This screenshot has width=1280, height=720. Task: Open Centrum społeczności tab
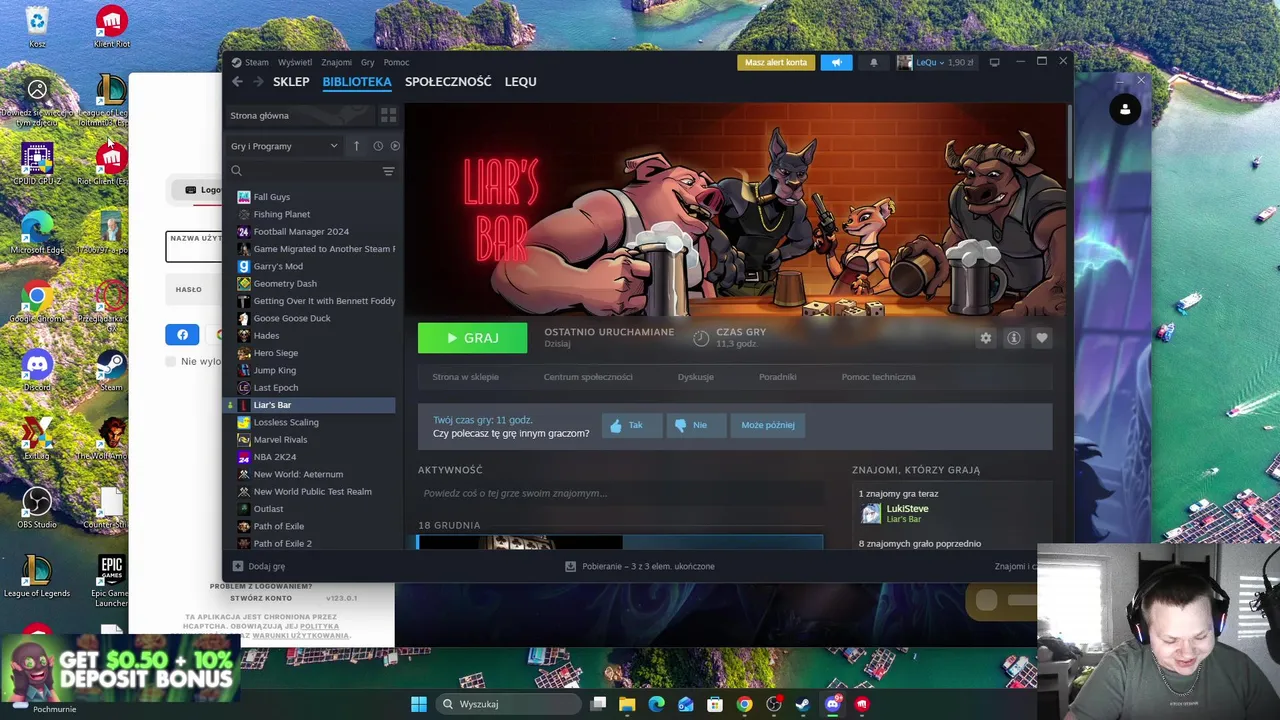click(588, 377)
